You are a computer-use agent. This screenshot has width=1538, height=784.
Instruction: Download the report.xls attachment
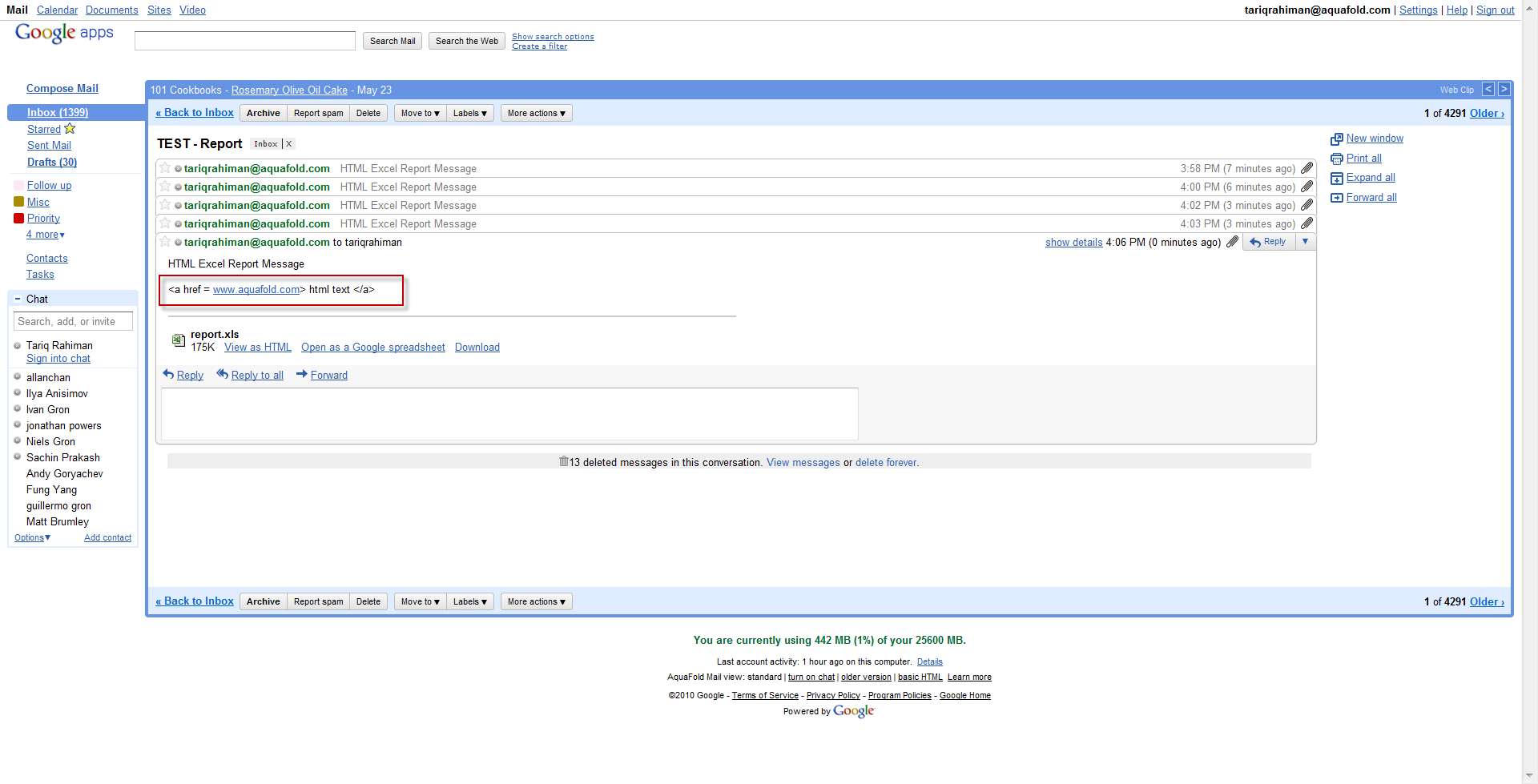[x=477, y=348]
